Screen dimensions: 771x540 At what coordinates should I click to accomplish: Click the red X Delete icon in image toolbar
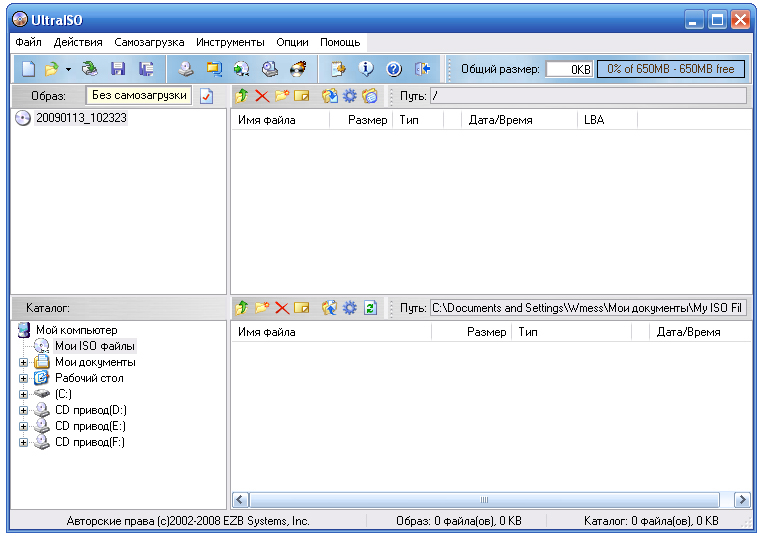click(262, 96)
